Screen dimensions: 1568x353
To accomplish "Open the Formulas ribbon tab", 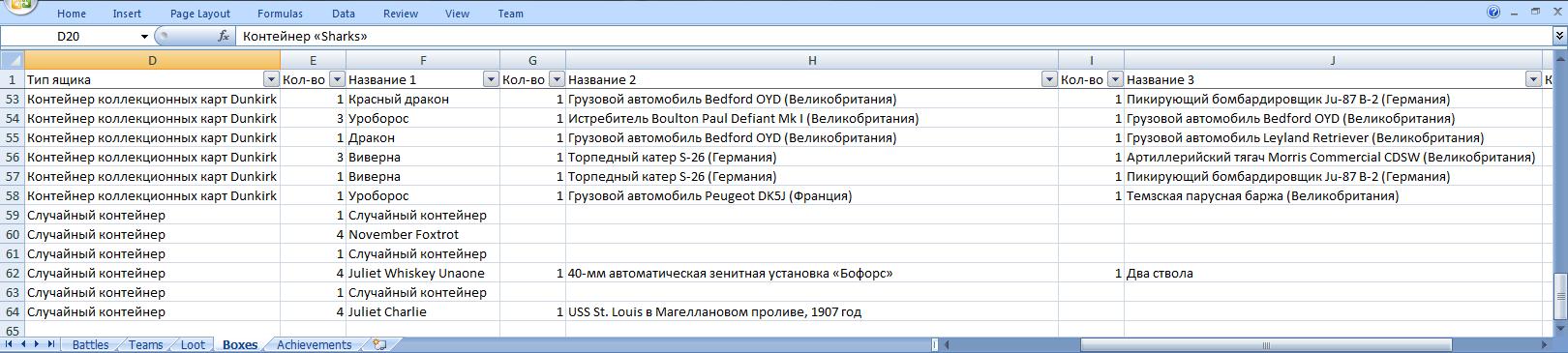I will tap(280, 14).
